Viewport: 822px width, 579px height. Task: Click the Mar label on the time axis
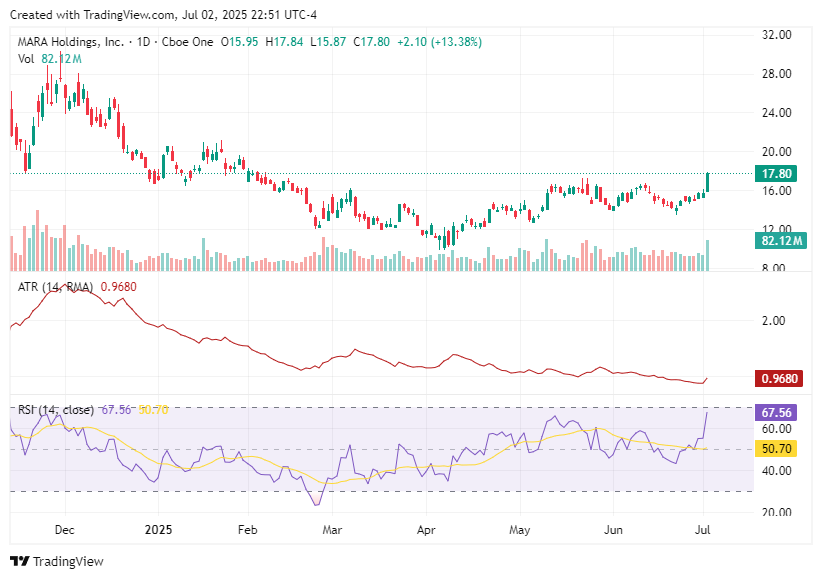coord(332,530)
